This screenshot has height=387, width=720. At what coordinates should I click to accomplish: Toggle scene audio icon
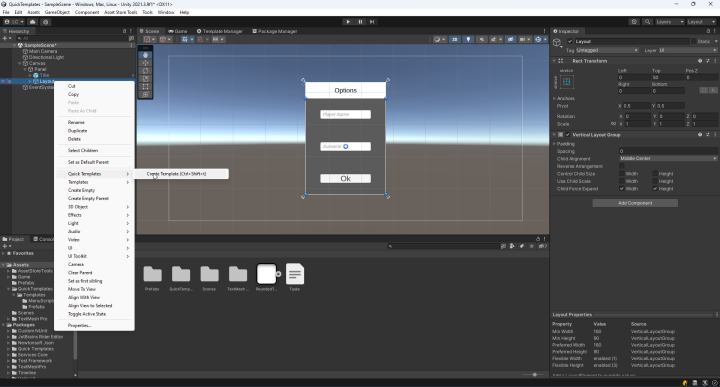tap(482, 39)
